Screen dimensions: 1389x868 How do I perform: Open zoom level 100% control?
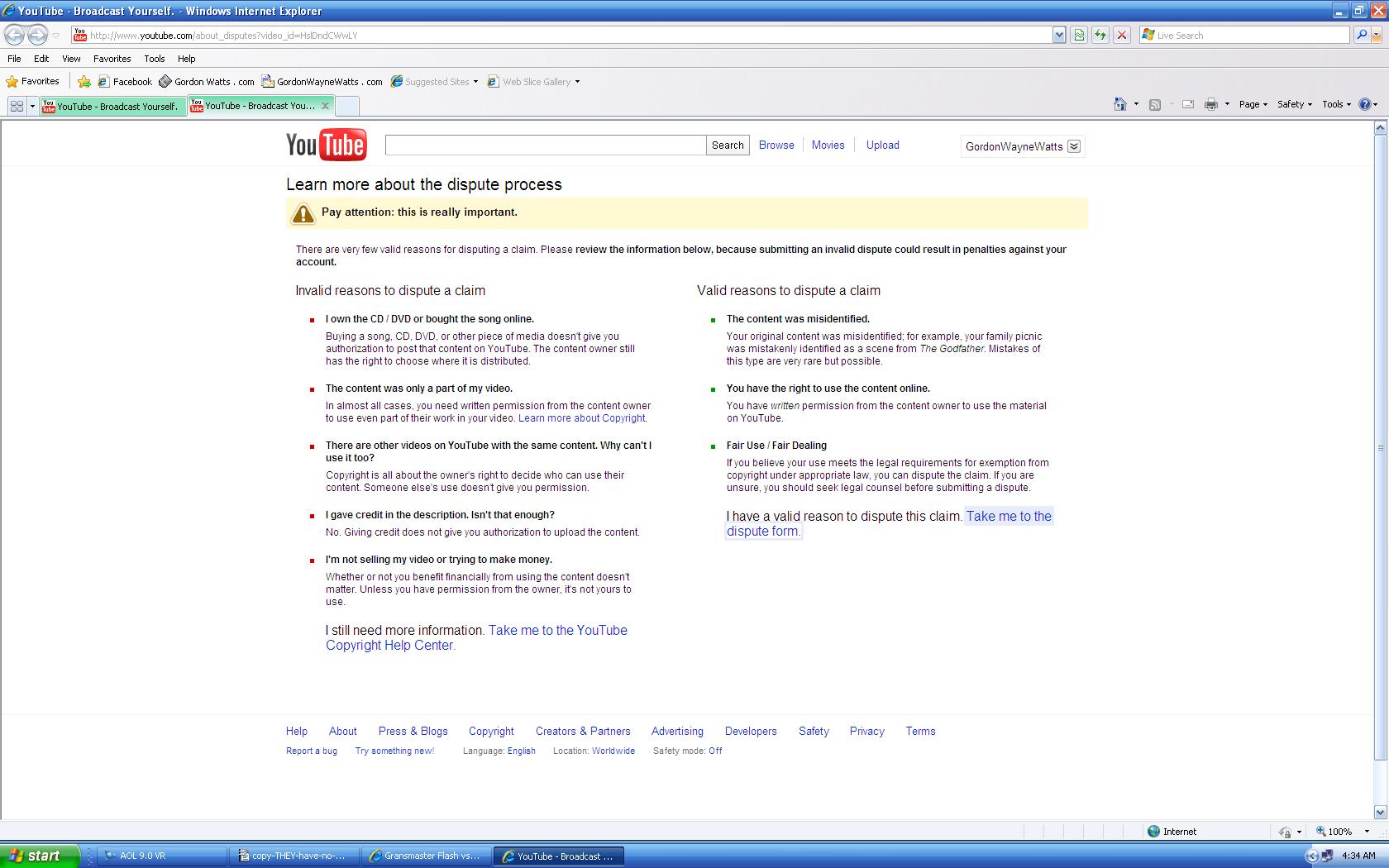point(1344,832)
